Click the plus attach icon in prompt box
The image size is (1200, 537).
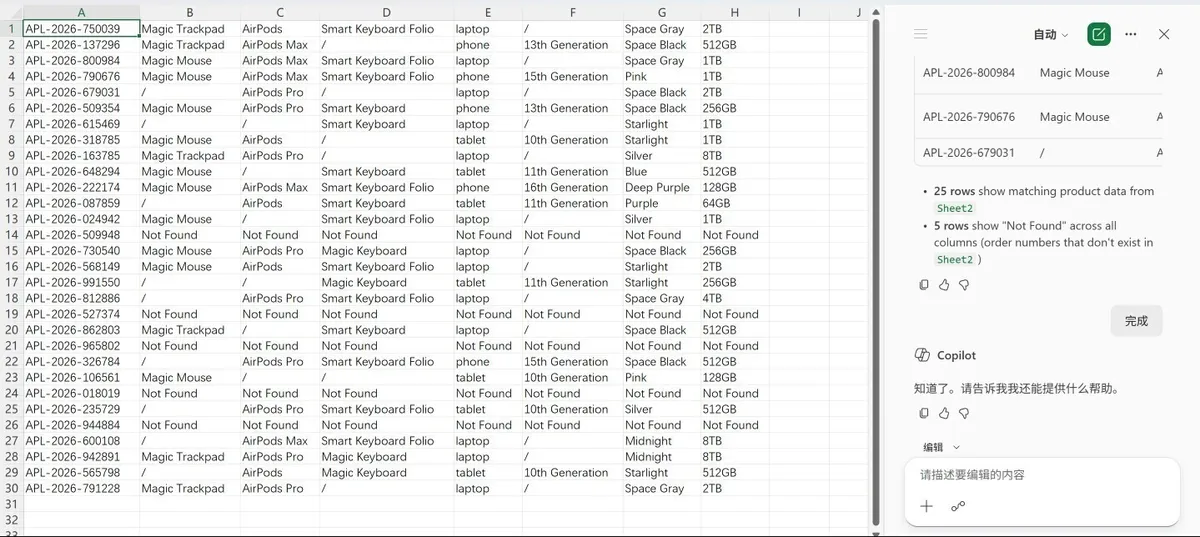click(926, 506)
